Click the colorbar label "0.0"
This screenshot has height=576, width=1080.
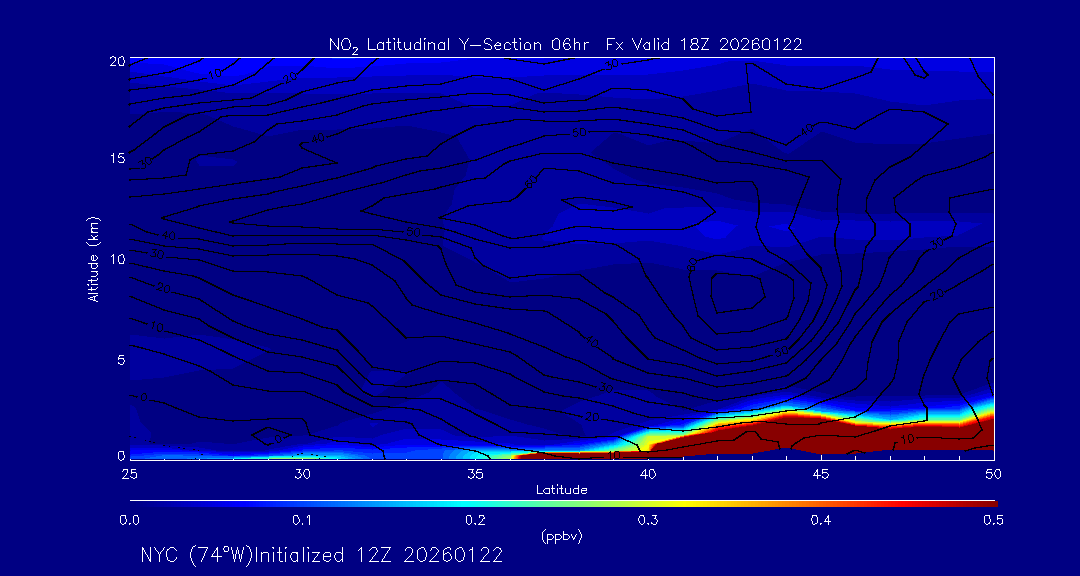coord(130,520)
